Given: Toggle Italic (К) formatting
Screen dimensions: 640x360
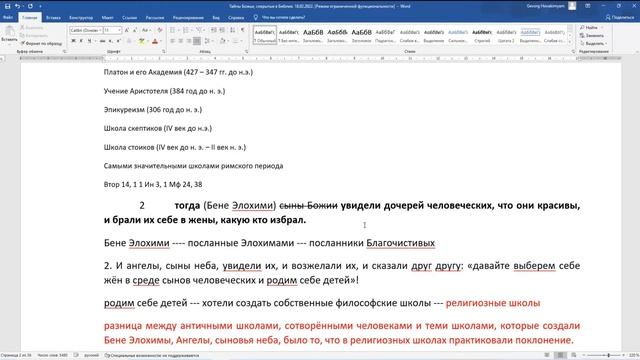Looking at the screenshot, I should [81, 41].
